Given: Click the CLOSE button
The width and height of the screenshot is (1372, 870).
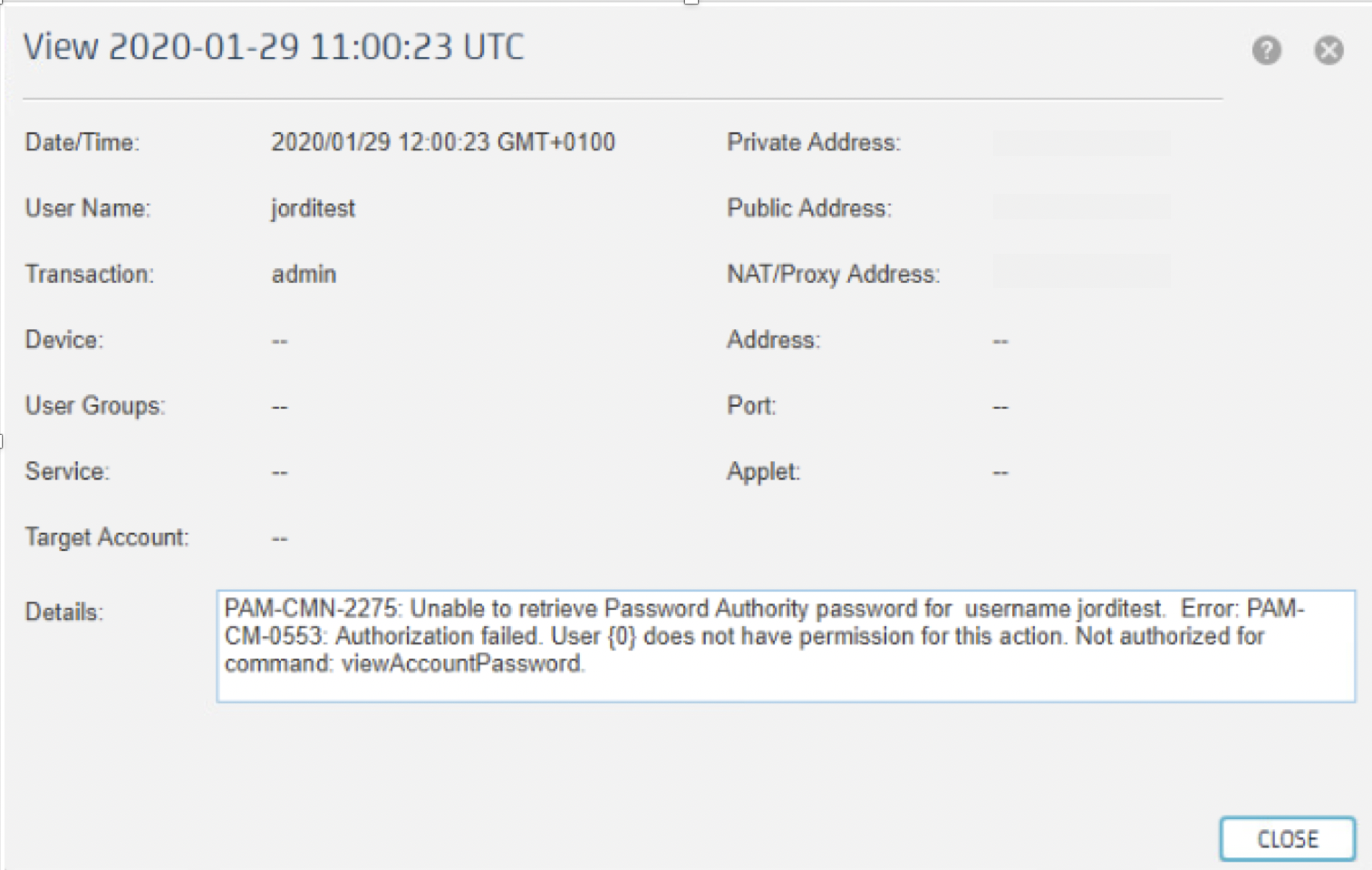Looking at the screenshot, I should (x=1287, y=839).
